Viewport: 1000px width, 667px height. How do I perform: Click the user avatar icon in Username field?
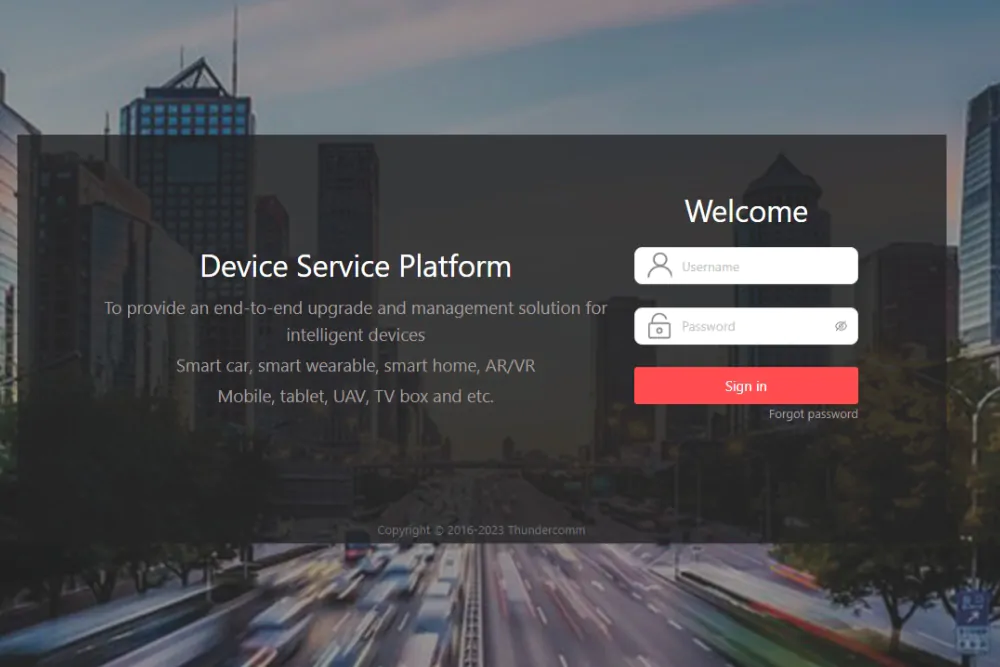659,266
